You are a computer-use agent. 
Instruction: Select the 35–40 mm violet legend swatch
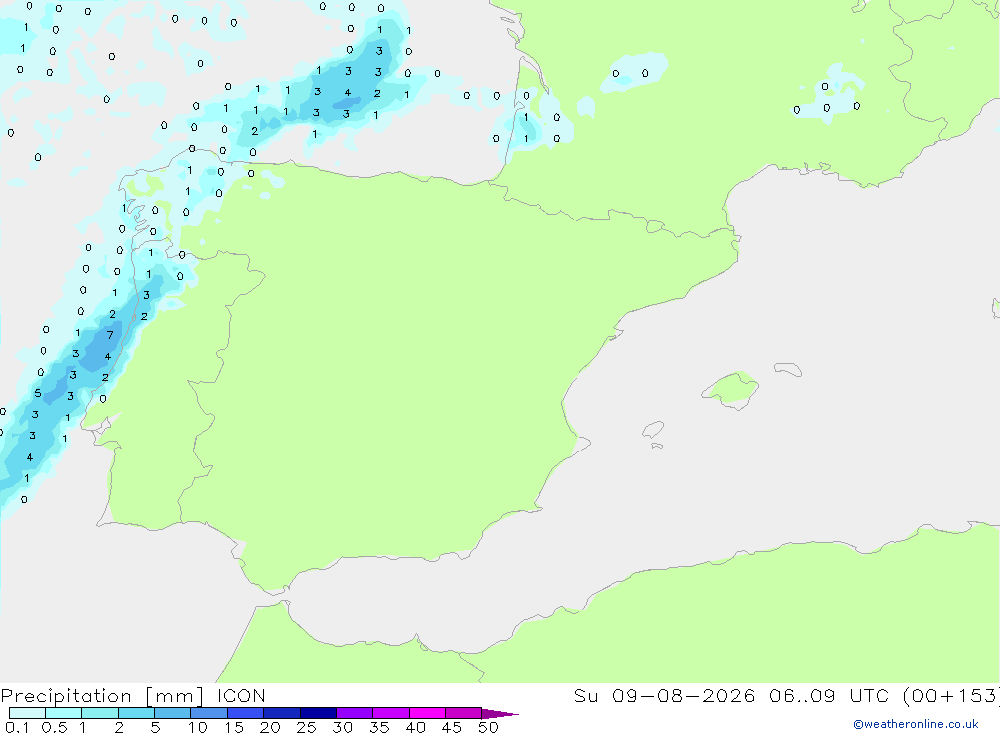391,713
